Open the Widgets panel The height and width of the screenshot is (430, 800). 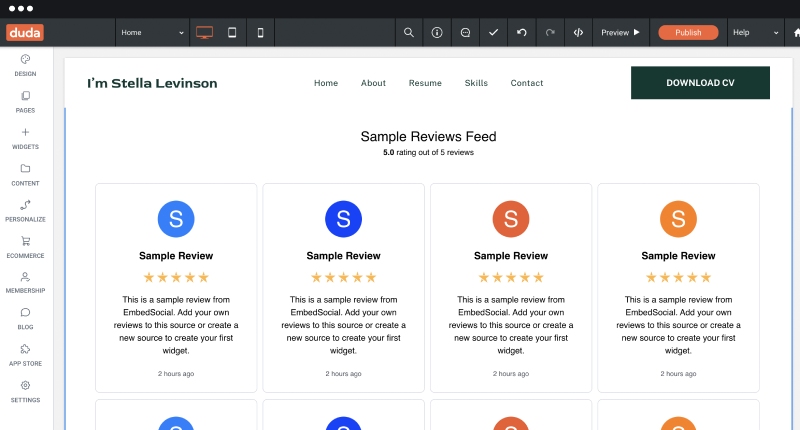click(x=25, y=138)
